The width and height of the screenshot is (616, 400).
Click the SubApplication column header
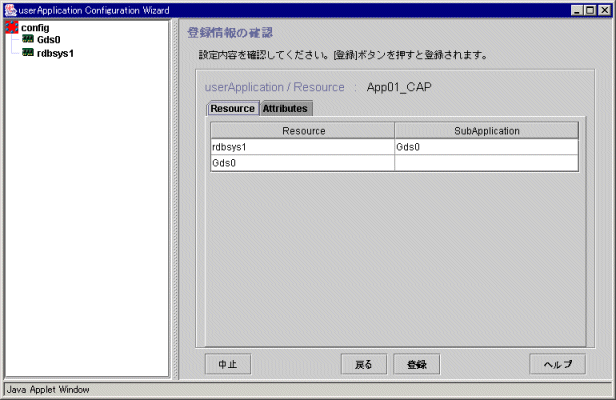click(486, 130)
